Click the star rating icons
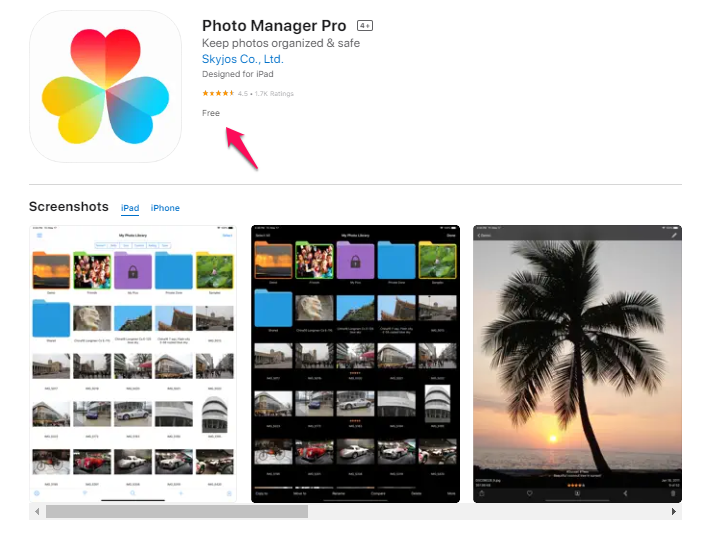 click(218, 93)
